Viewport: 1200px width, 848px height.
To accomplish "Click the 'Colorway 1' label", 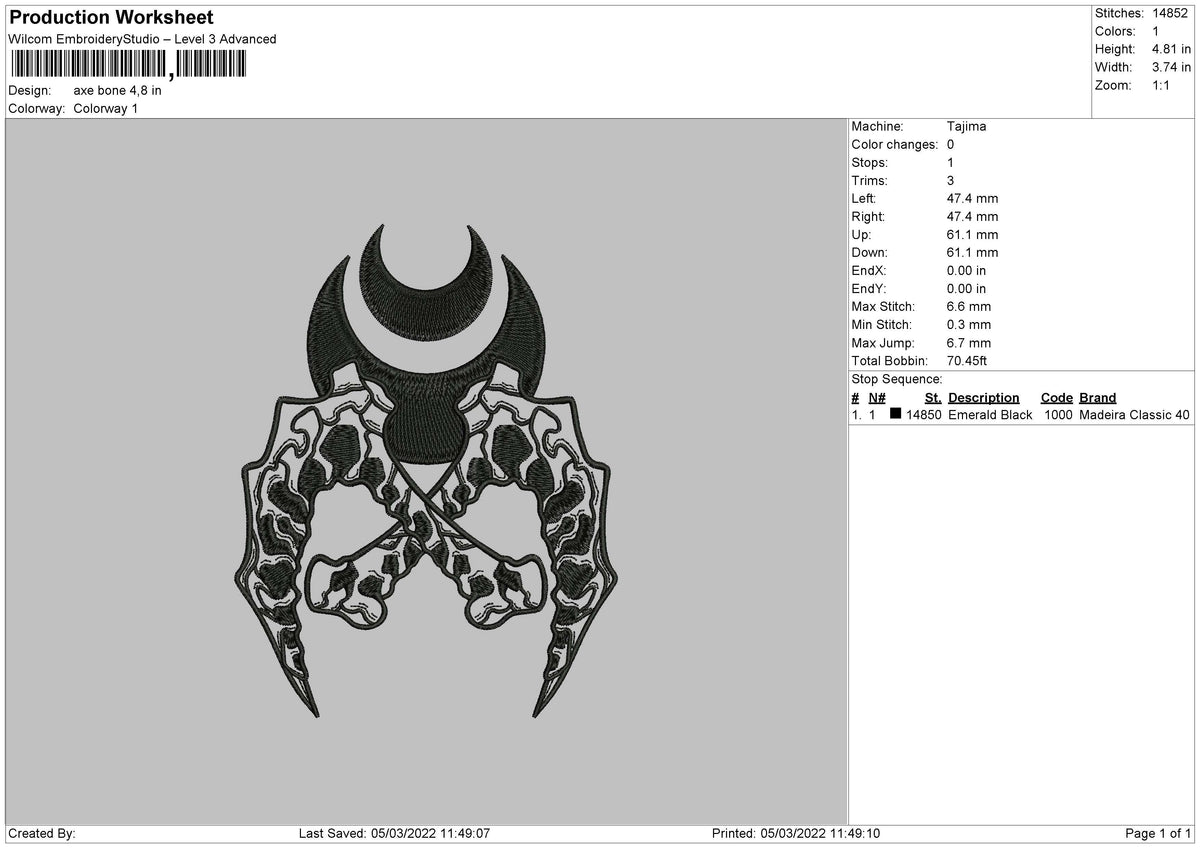I will (x=108, y=109).
